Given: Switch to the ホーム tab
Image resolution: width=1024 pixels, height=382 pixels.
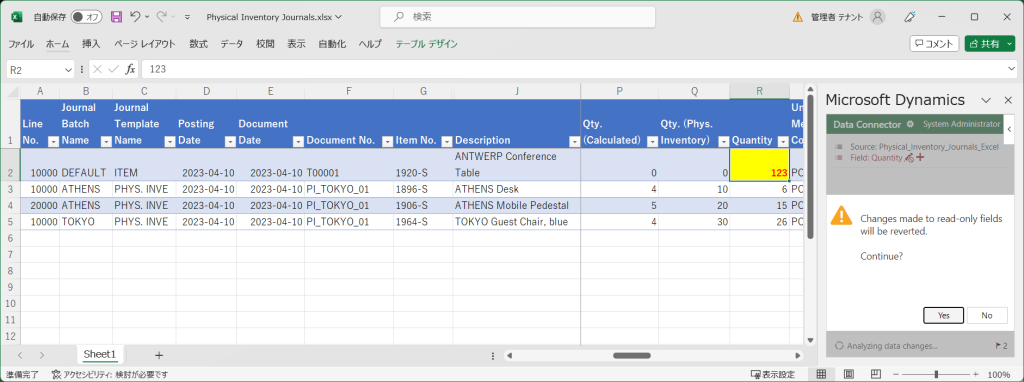Looking at the screenshot, I should click(x=57, y=44).
